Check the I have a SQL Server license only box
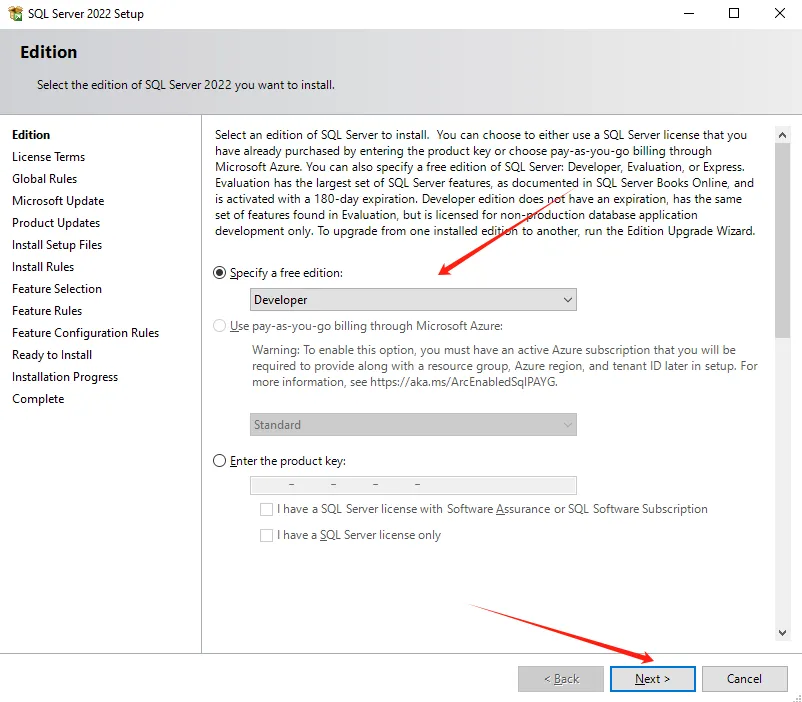The width and height of the screenshot is (802, 702). pos(266,535)
